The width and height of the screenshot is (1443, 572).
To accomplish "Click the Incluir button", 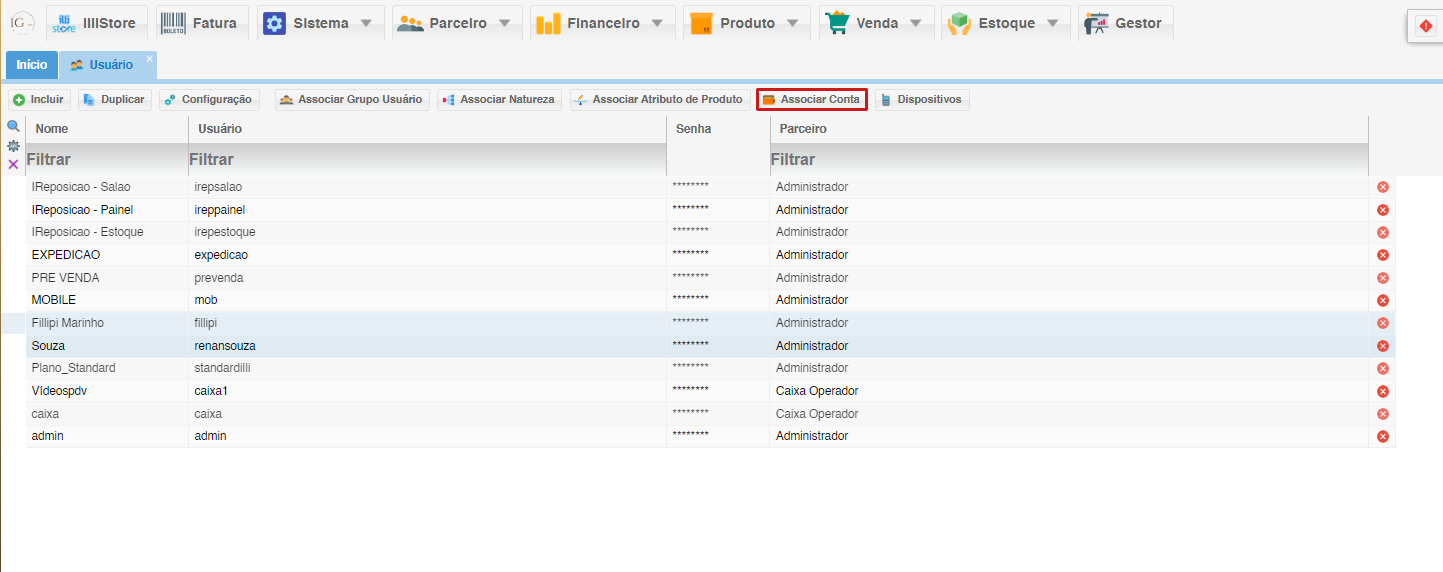I will tap(39, 100).
